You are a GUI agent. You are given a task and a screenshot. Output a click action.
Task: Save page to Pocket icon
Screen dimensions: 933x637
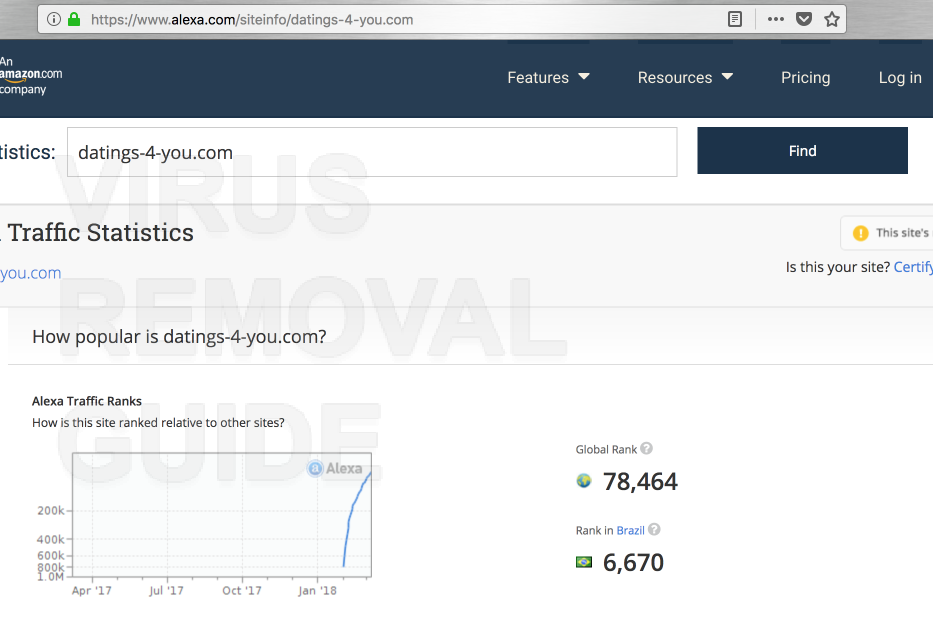pyautogui.click(x=804, y=20)
